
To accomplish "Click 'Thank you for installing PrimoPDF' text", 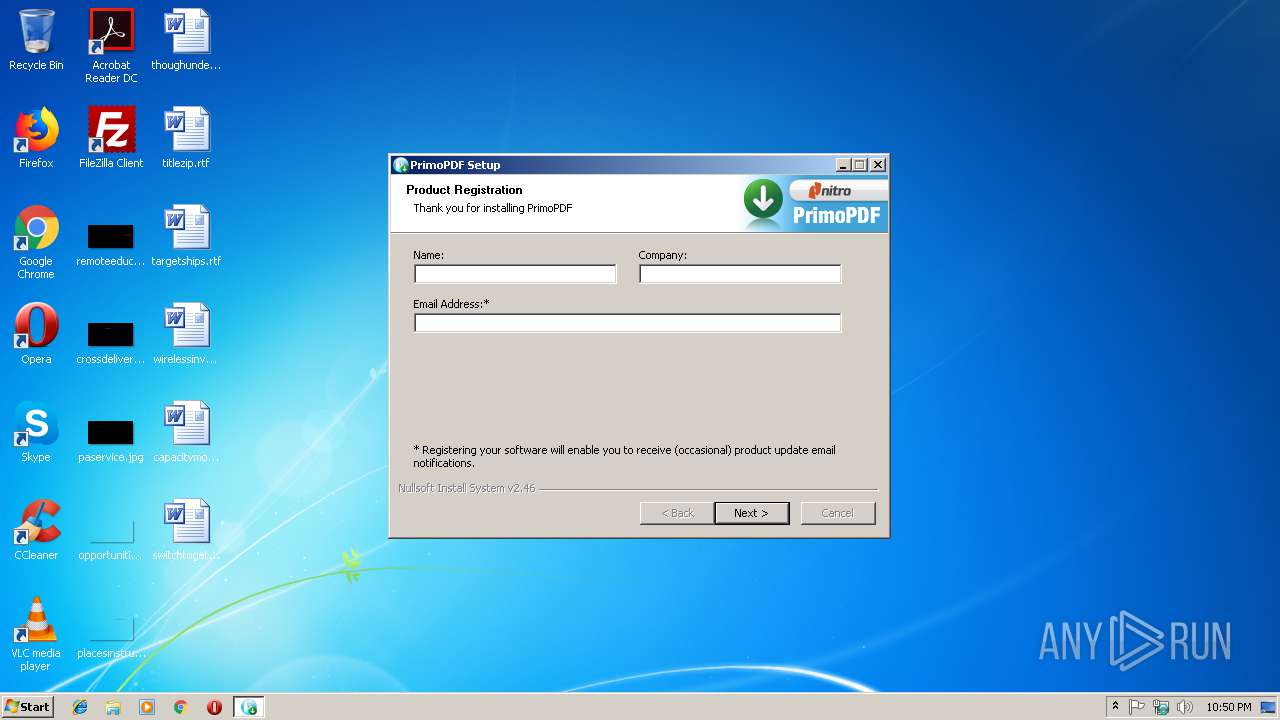I will [493, 208].
